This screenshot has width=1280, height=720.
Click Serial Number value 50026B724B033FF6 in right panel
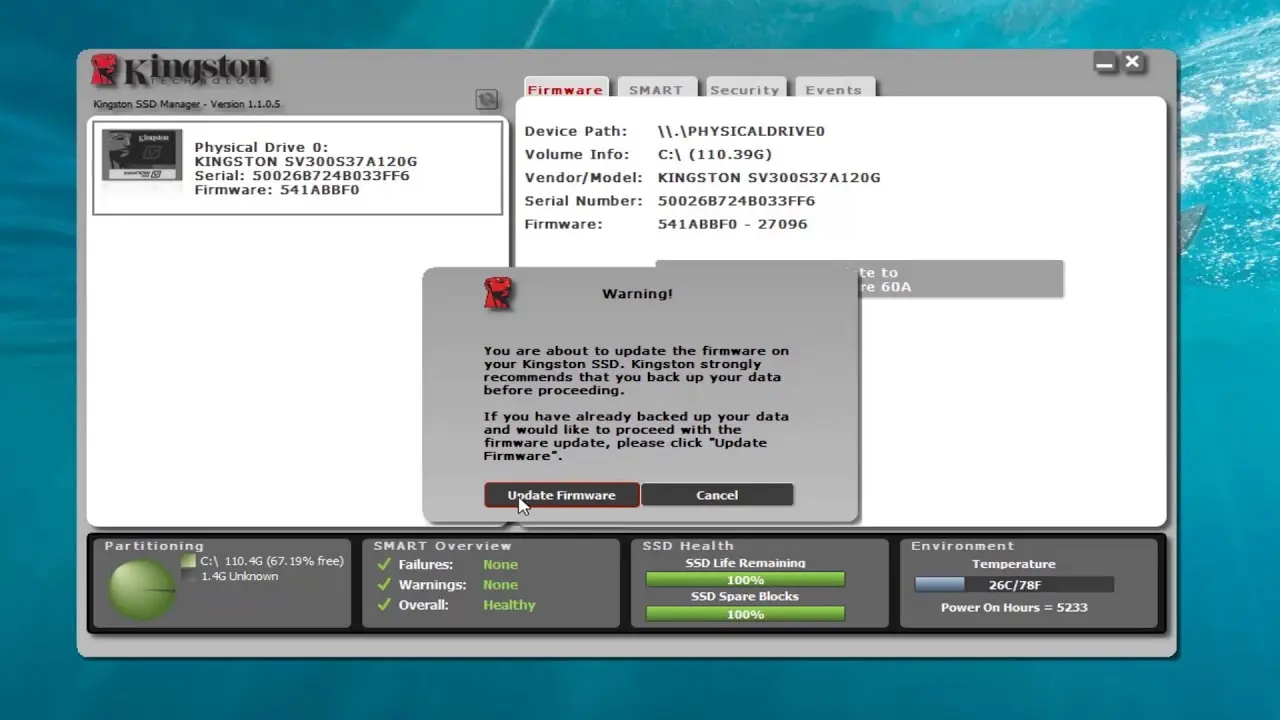736,201
